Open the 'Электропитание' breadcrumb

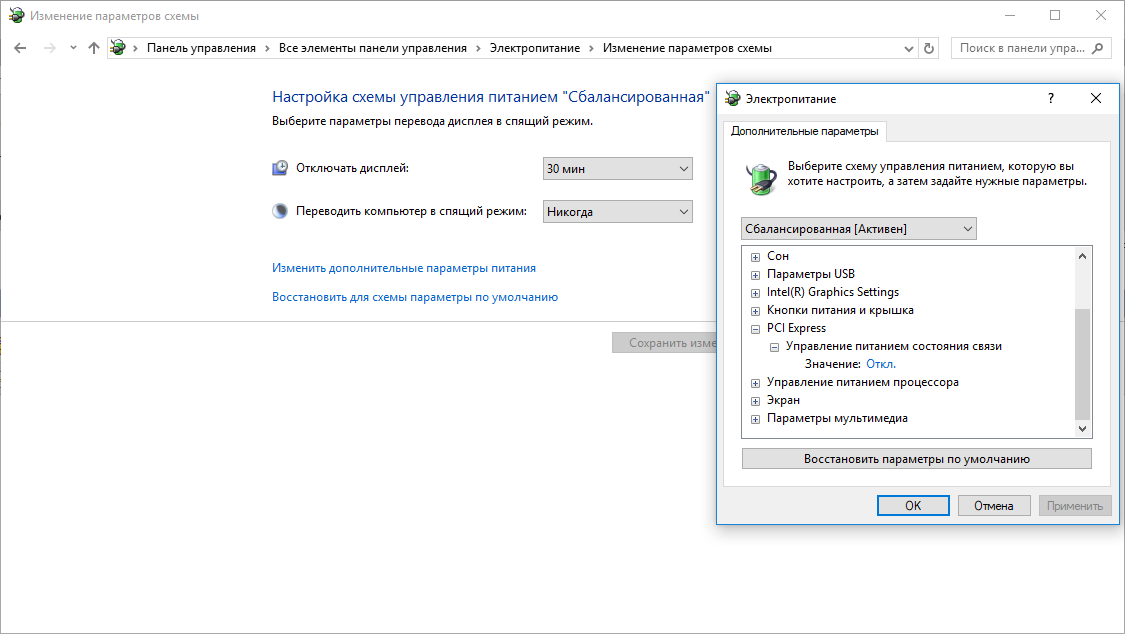point(535,48)
